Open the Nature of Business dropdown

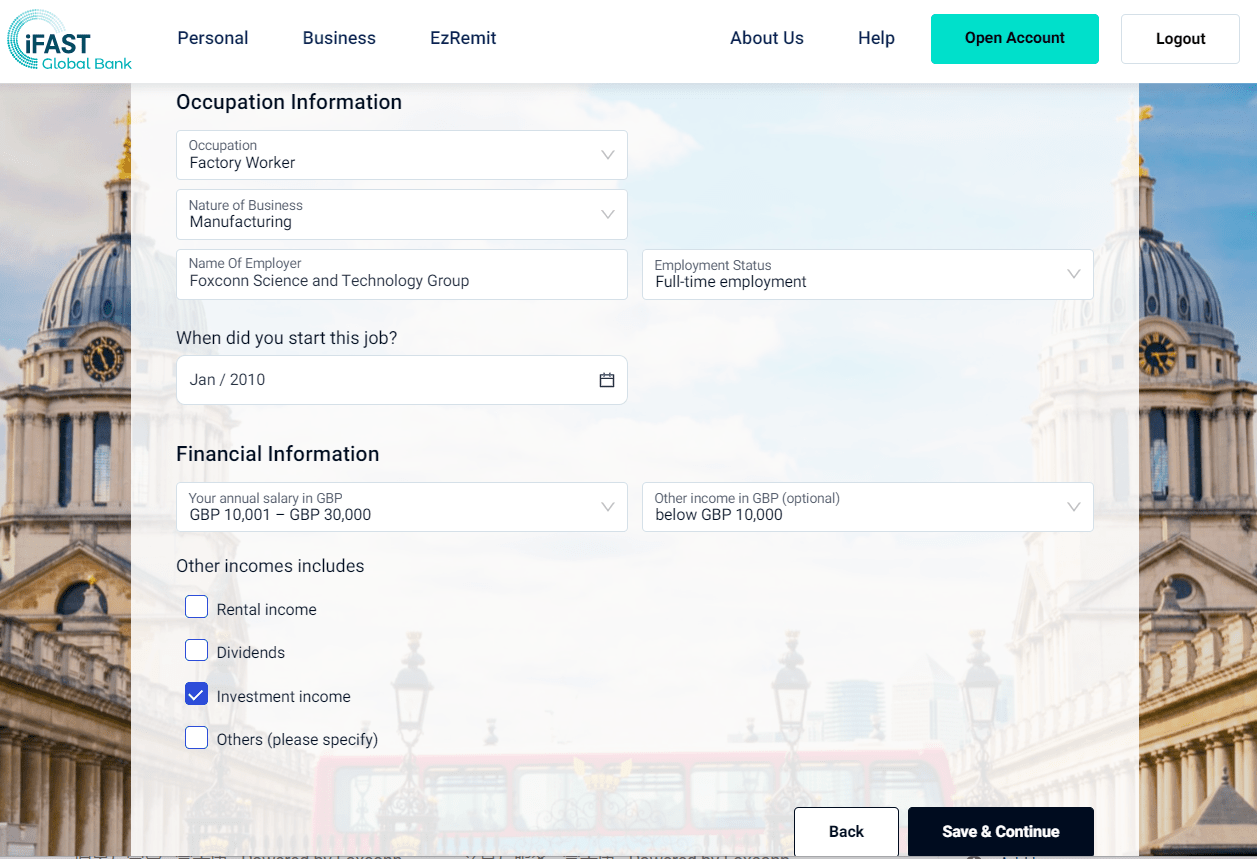[x=401, y=214]
